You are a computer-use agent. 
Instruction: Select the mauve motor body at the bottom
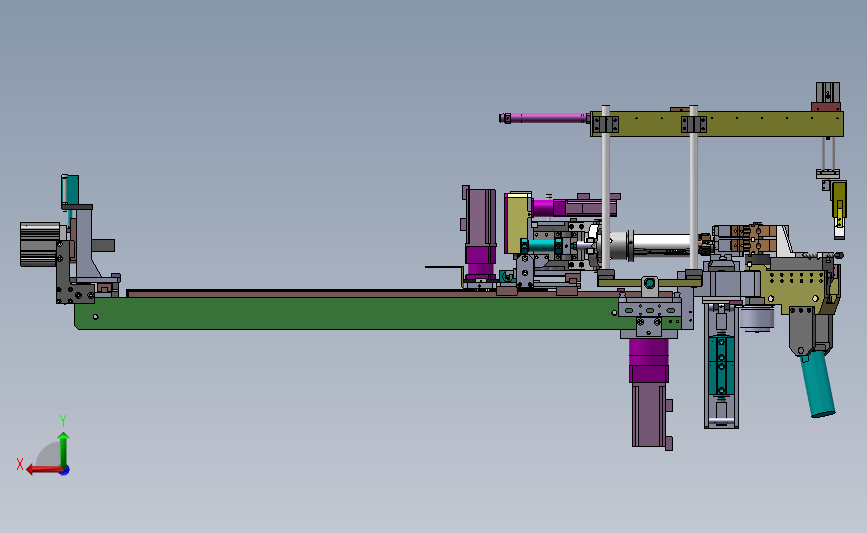click(x=651, y=415)
